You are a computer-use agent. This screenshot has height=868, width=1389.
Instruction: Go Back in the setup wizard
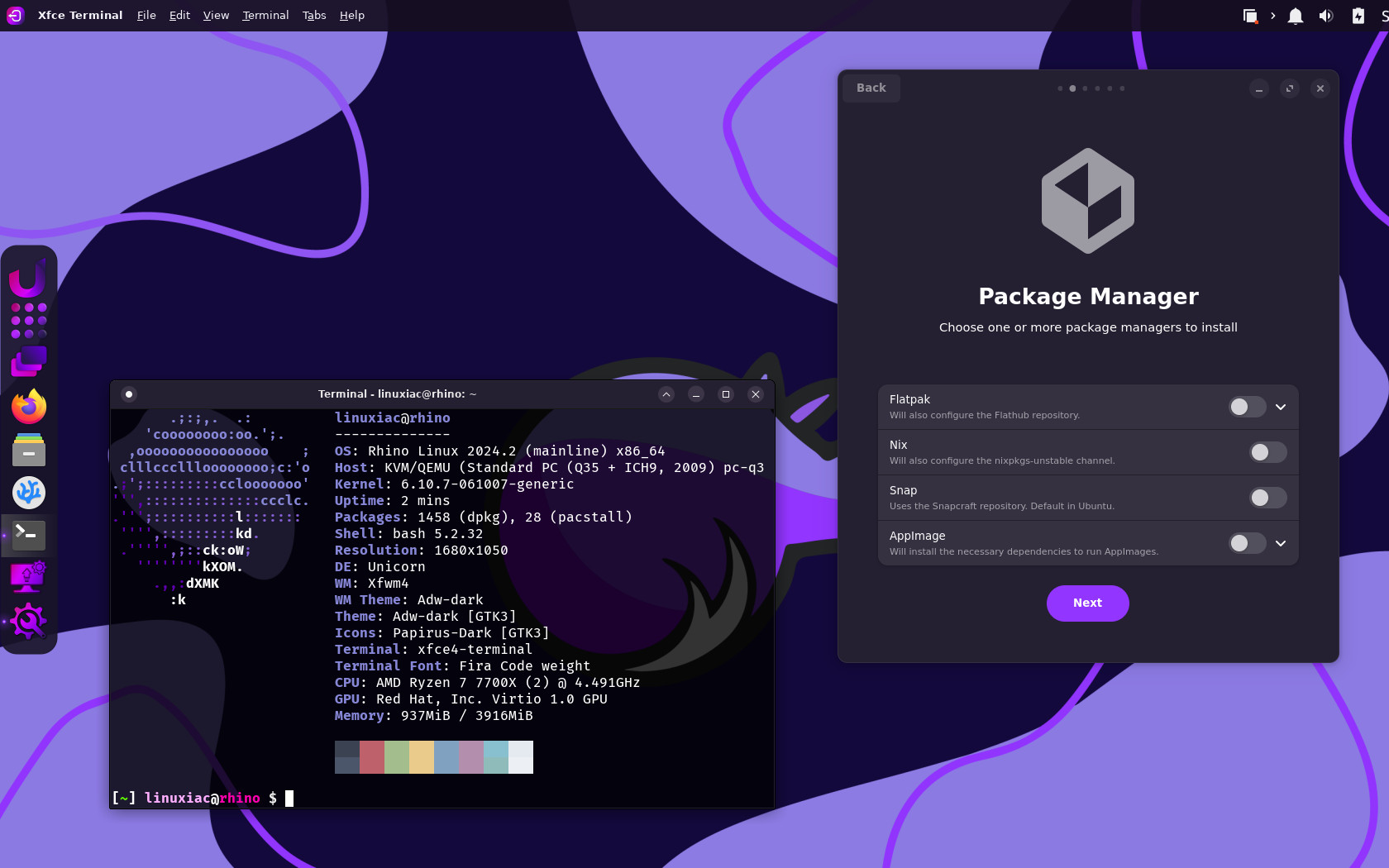[871, 88]
